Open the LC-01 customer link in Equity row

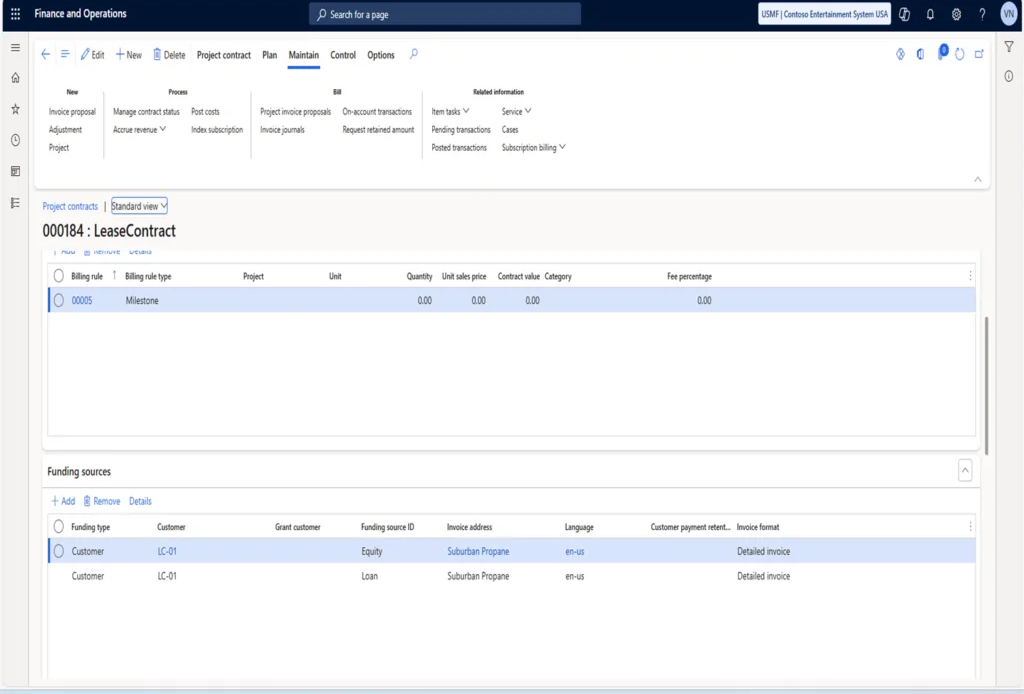[x=167, y=551]
